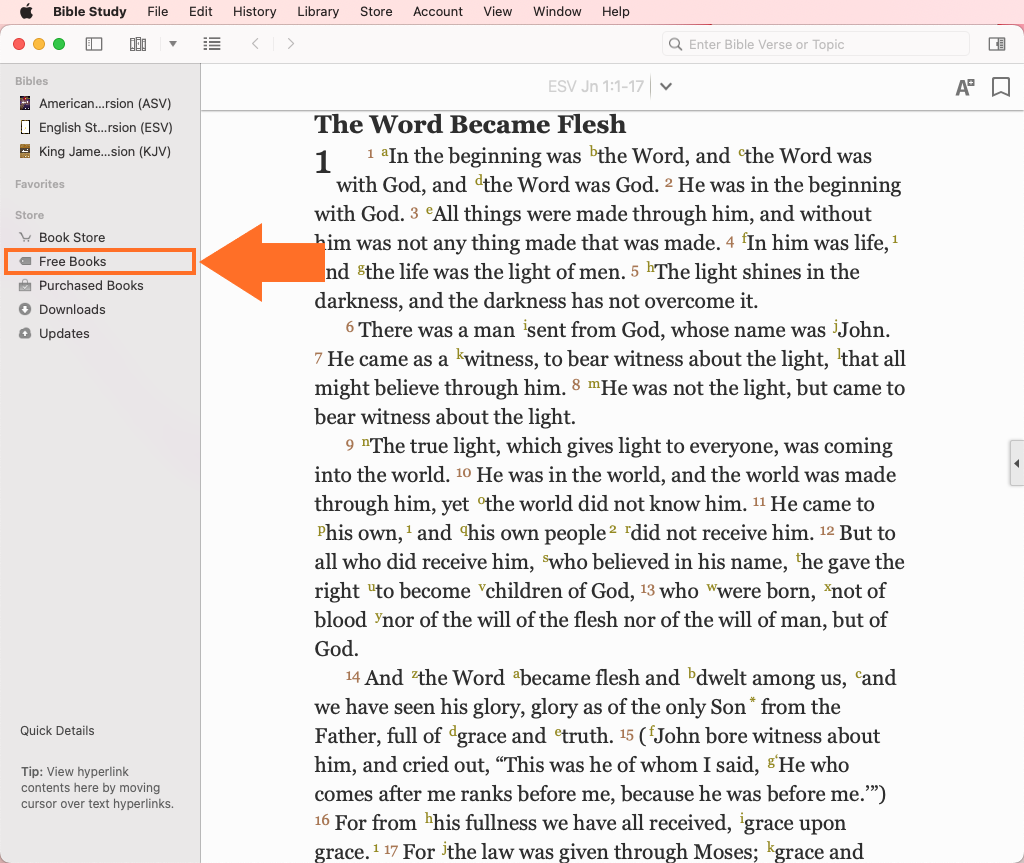Open the Account menu
This screenshot has width=1024, height=863.
tap(438, 12)
